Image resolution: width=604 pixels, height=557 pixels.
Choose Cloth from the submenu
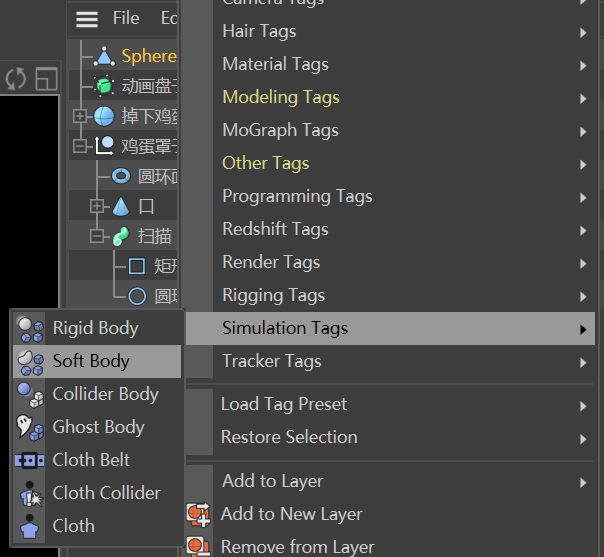(x=97, y=526)
